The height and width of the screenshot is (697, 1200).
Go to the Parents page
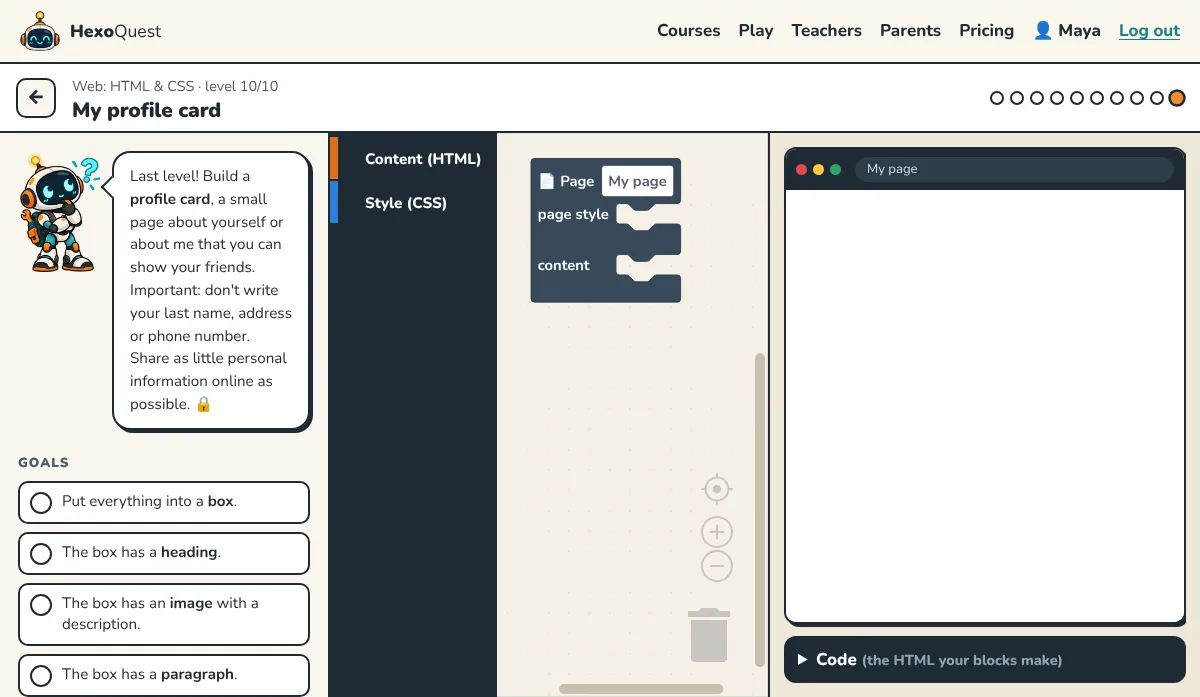click(910, 31)
